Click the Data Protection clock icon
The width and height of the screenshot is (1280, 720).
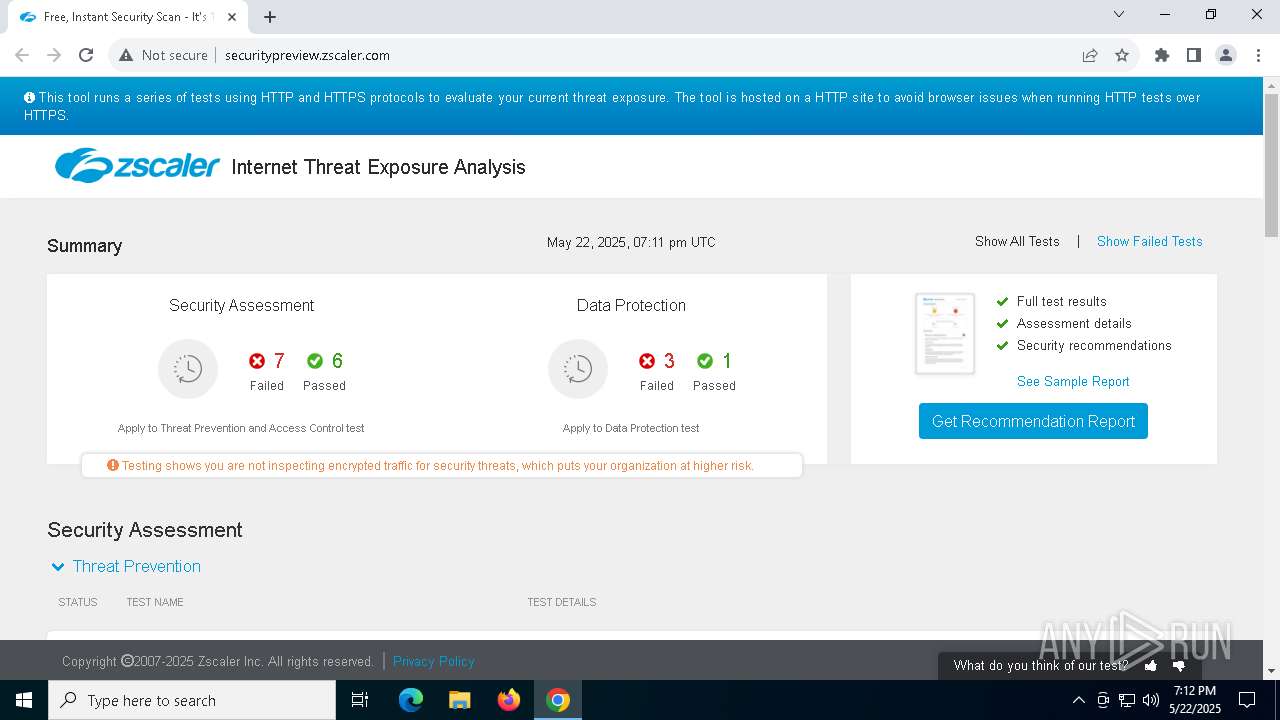[x=578, y=369]
